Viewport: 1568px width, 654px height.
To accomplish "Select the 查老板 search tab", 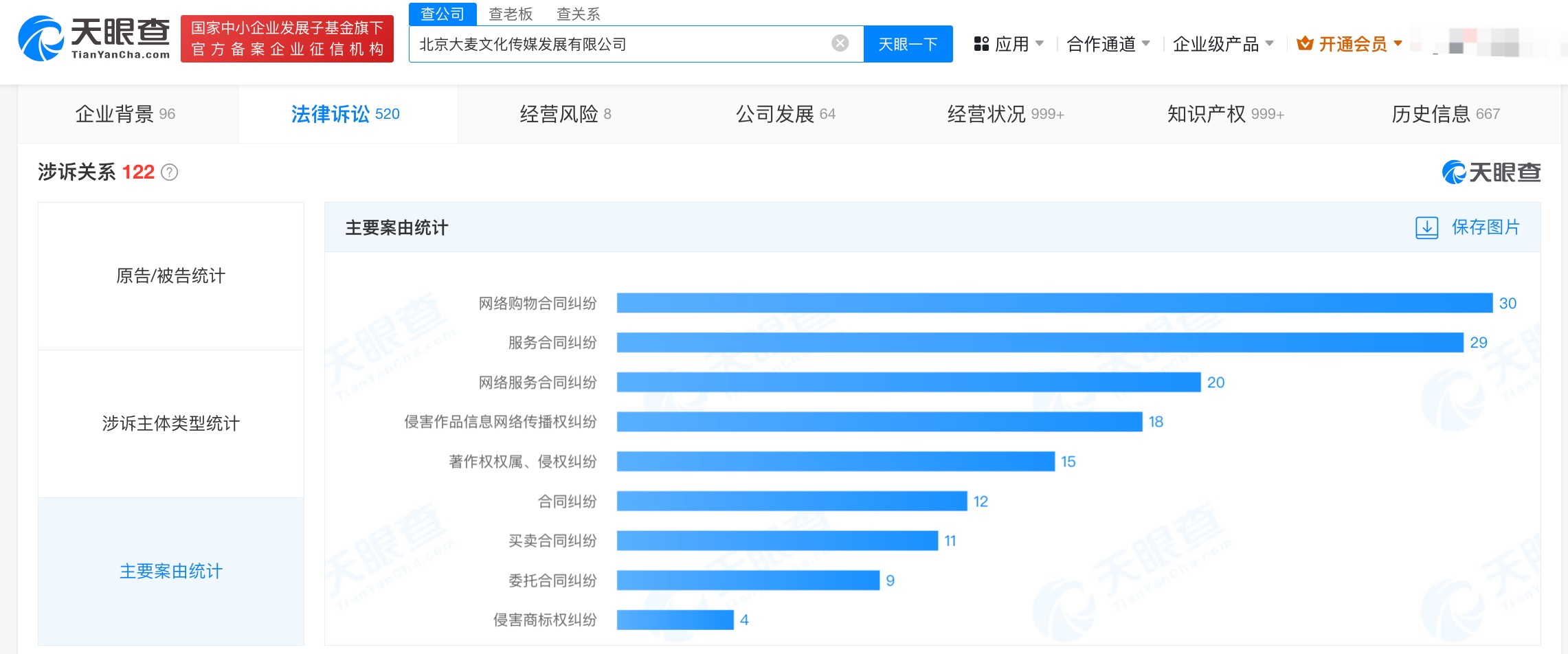I will pyautogui.click(x=511, y=14).
